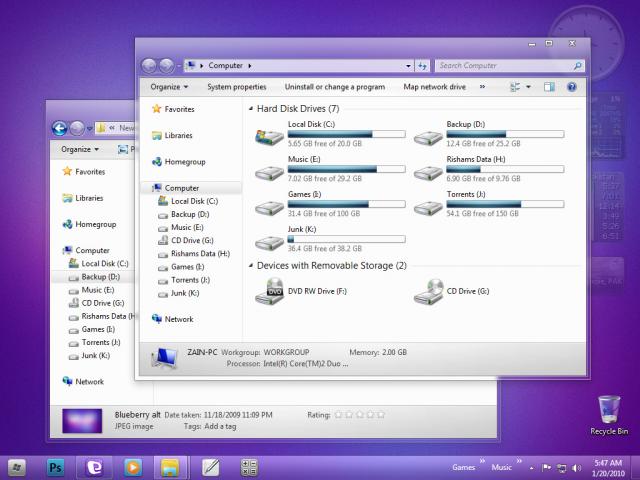Open the Start menu orb
Viewport: 640px width, 480px height.
point(17,467)
